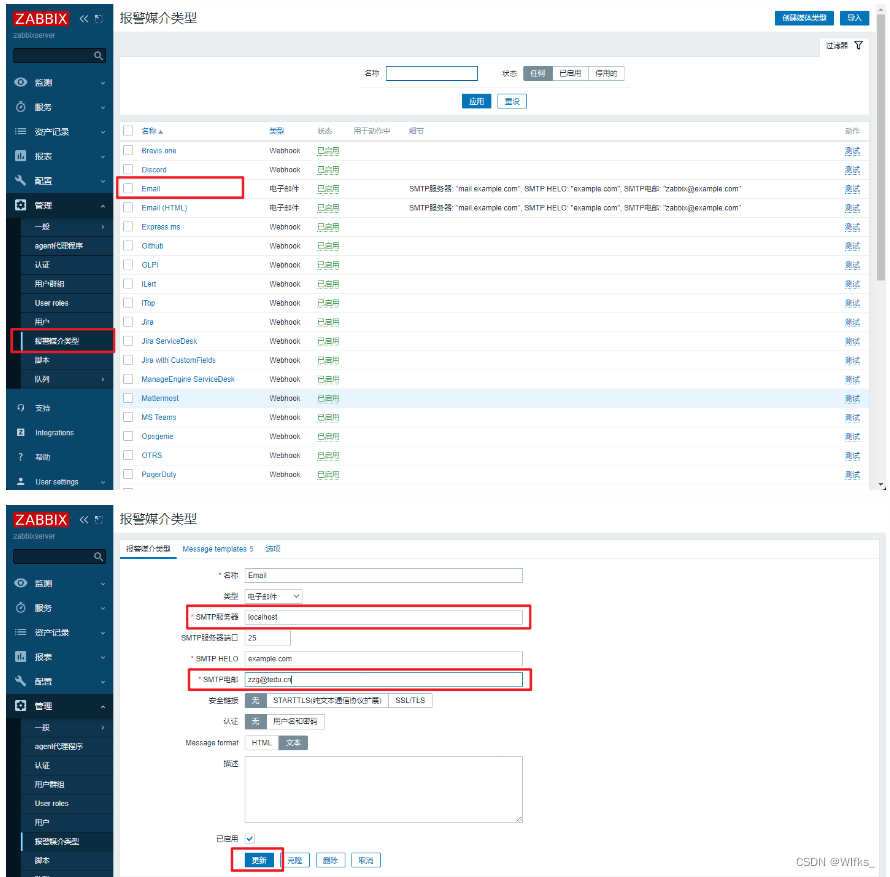Collapse the 管理 section chevron in the upper sidebar
Viewport: 890px width, 877px height.
coord(103,205)
